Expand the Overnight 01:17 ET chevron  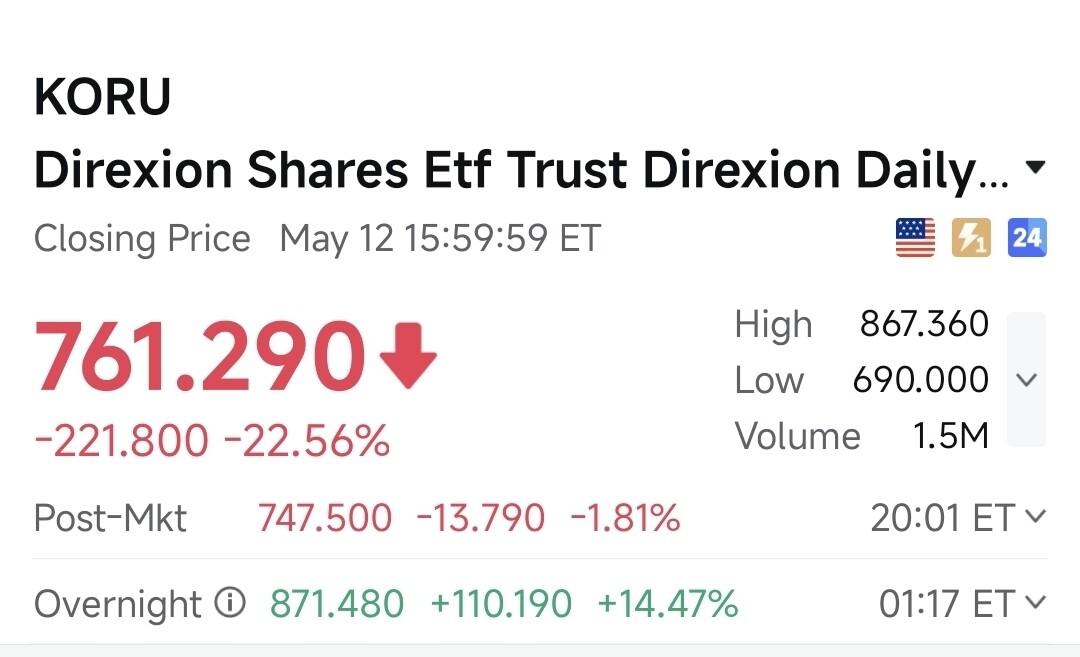click(1035, 603)
